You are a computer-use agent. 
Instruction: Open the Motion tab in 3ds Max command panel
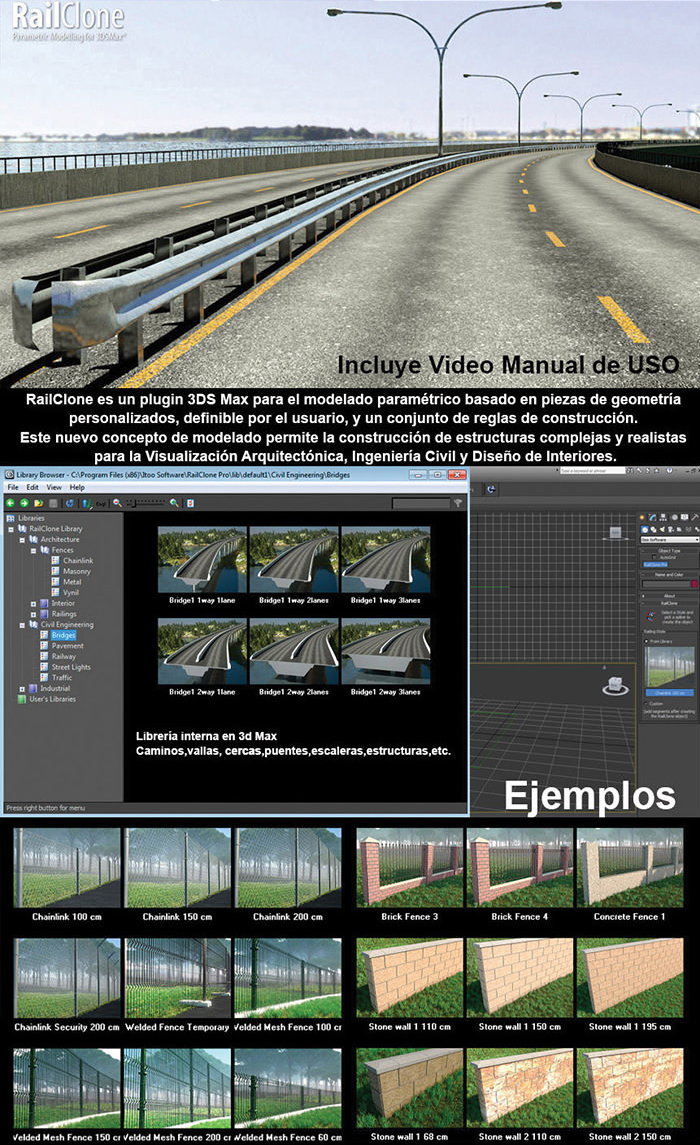click(674, 517)
